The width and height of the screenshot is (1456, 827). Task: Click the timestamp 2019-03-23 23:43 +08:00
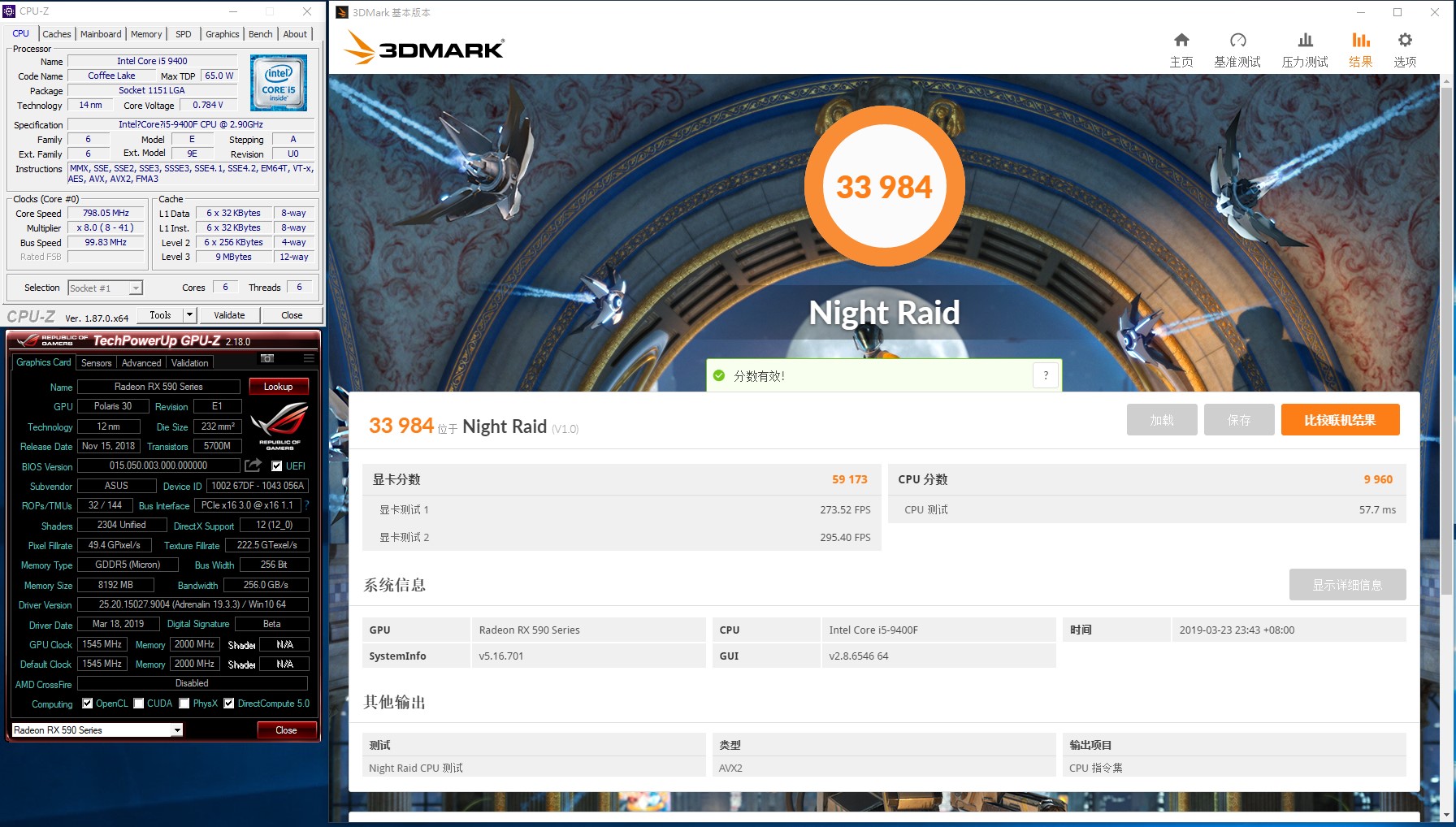click(x=1237, y=630)
